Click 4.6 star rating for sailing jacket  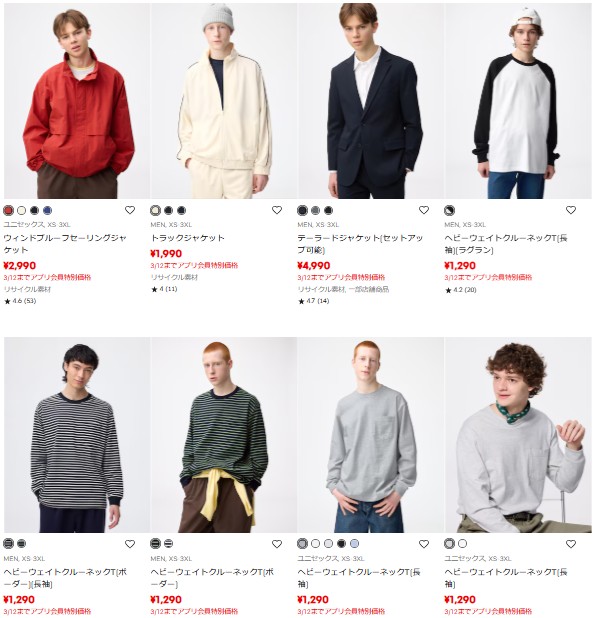click(20, 301)
